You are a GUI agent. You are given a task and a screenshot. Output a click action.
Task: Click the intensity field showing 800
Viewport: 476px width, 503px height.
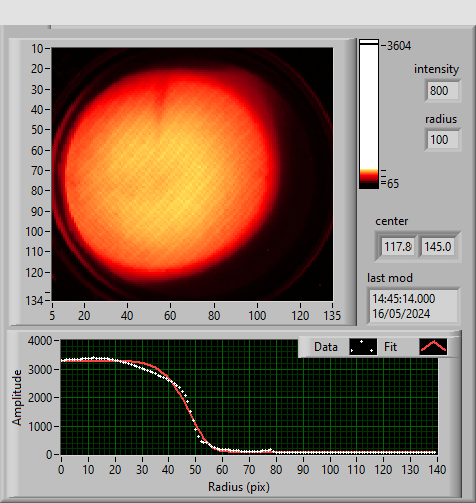pos(443,90)
